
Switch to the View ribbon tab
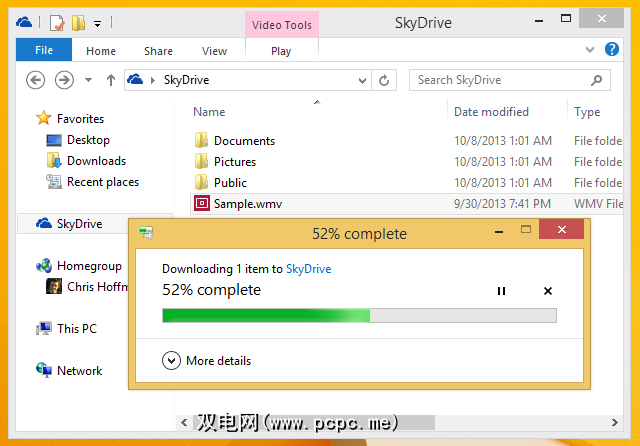tap(214, 51)
